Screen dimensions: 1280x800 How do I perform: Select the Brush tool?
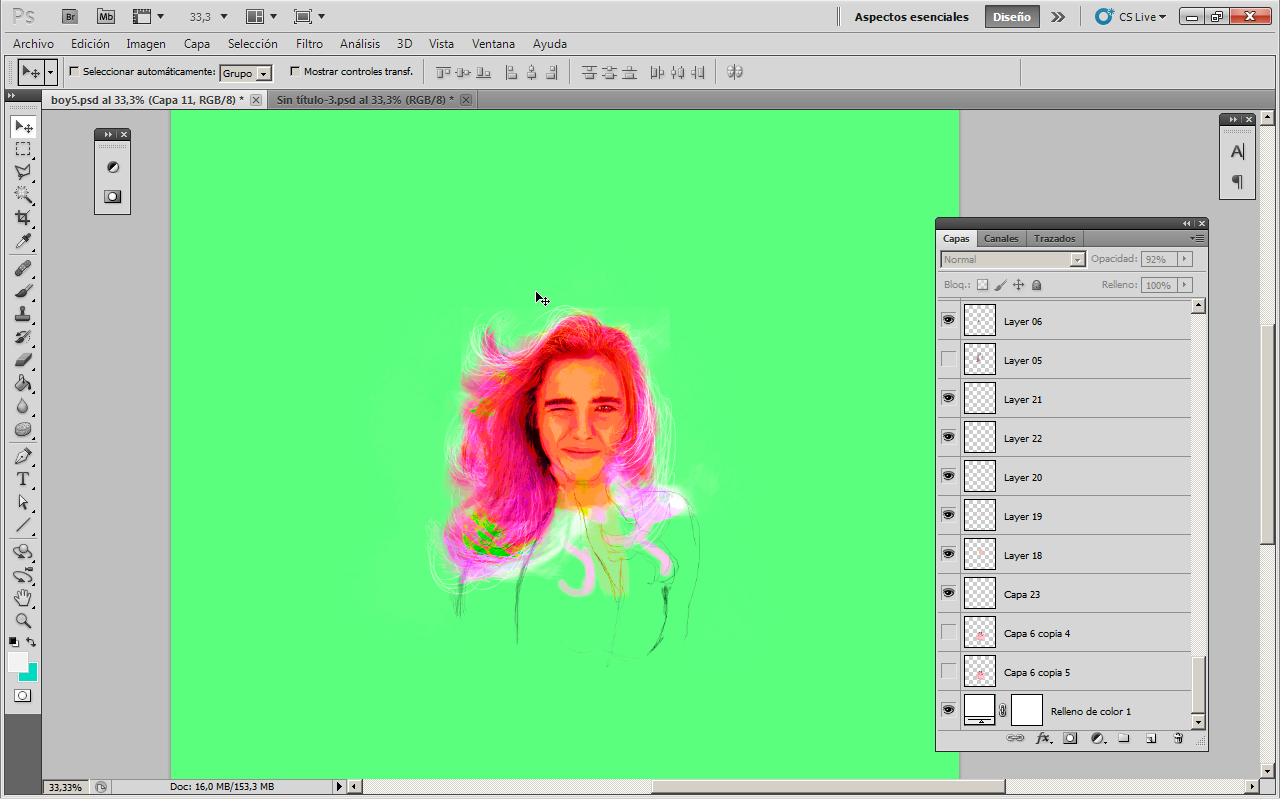pos(23,291)
